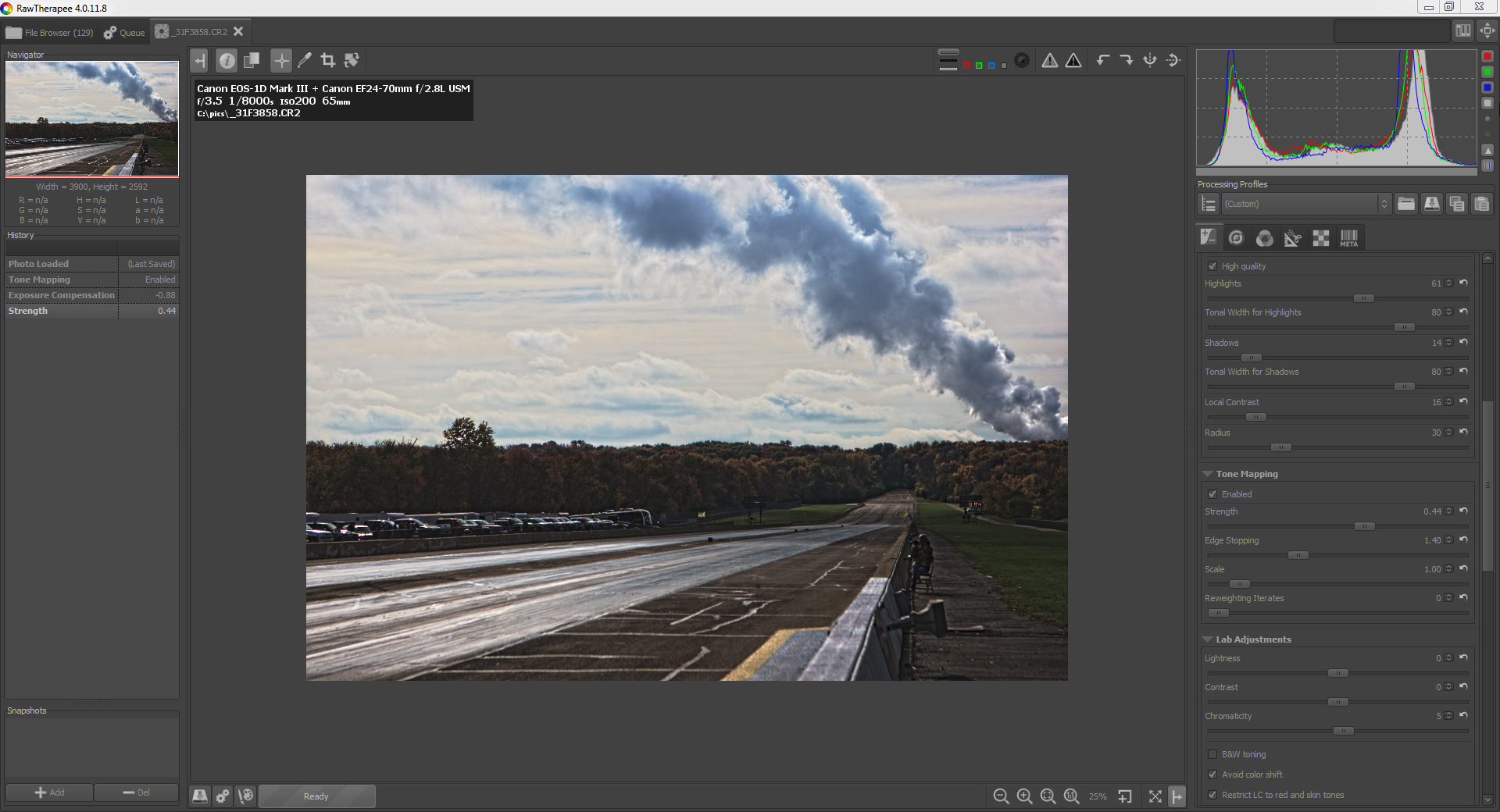Image resolution: width=1500 pixels, height=812 pixels.
Task: Reset the Tone Mapping Strength value
Action: [1463, 511]
